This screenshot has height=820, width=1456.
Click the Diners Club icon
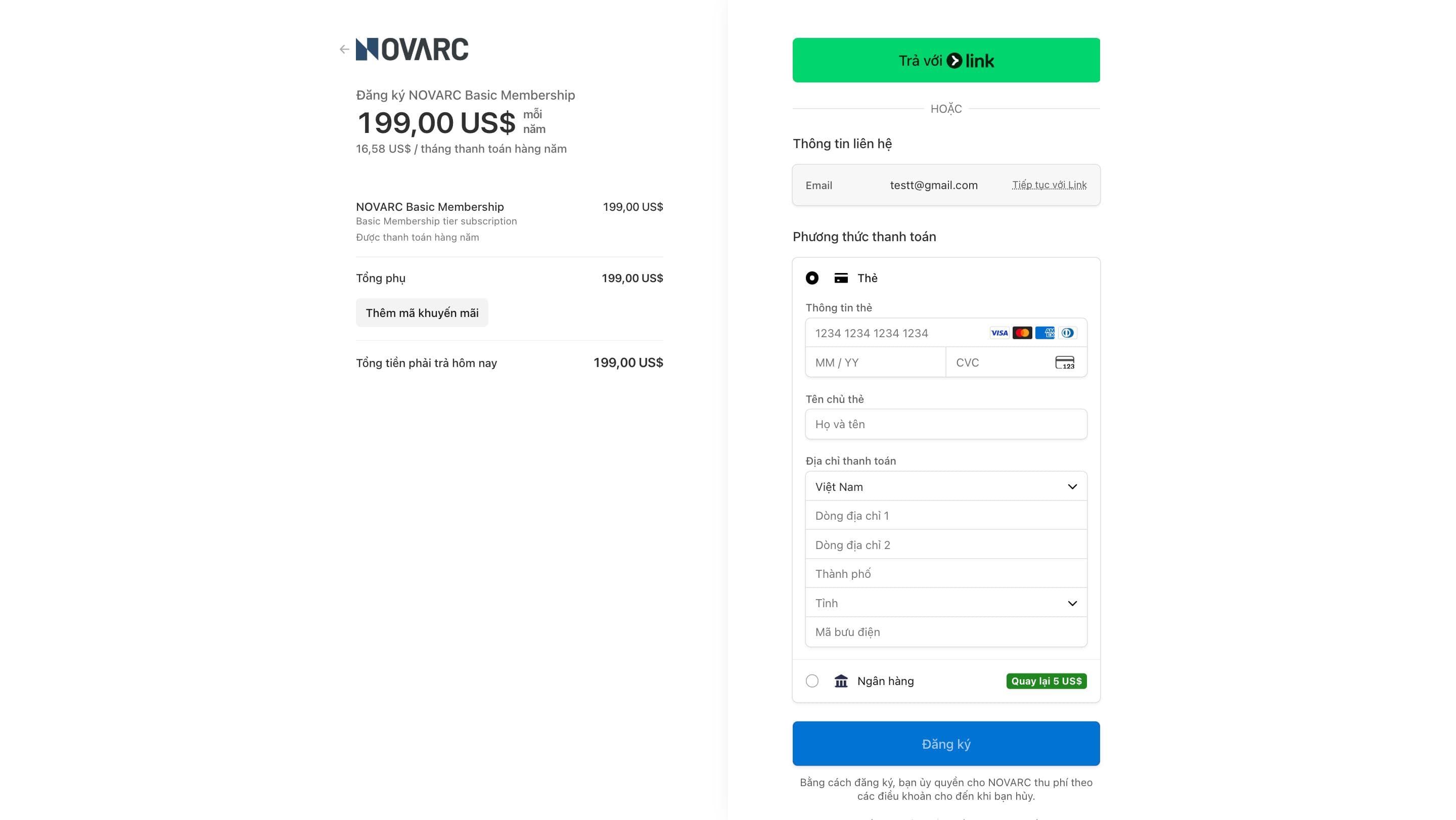(1068, 333)
